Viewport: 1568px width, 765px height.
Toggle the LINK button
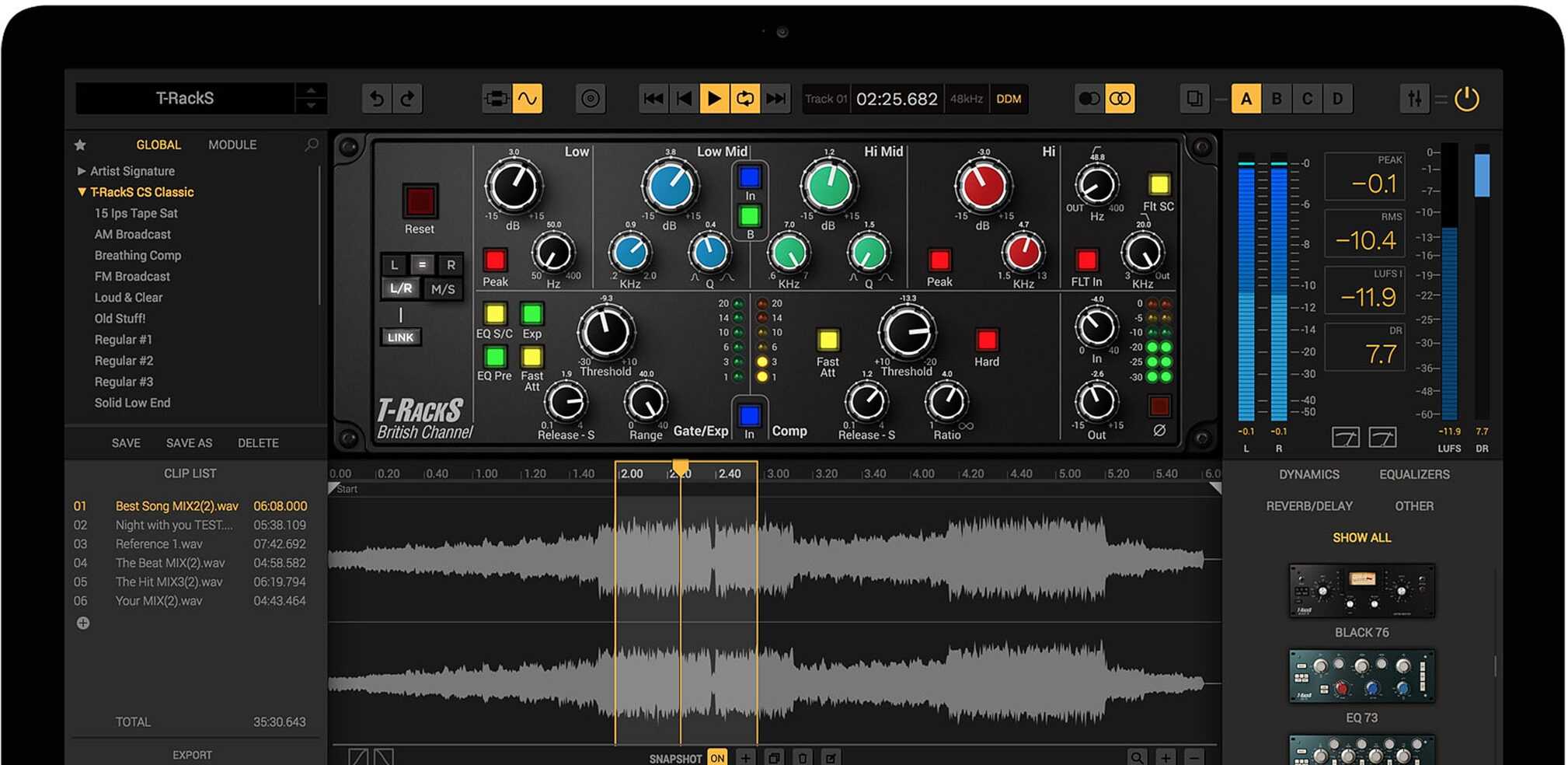tap(400, 337)
